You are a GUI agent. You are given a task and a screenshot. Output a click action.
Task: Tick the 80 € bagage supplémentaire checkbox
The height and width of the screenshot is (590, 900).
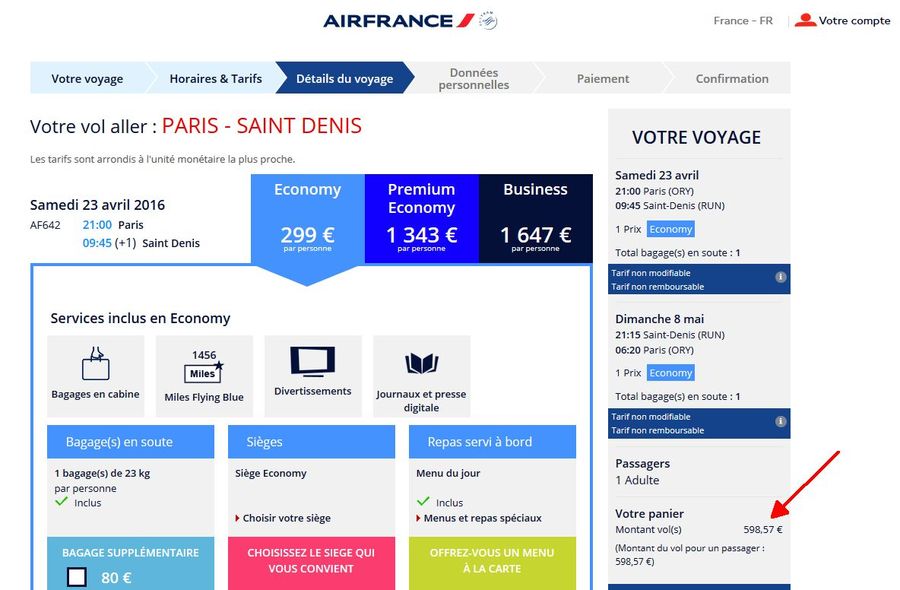coord(77,577)
